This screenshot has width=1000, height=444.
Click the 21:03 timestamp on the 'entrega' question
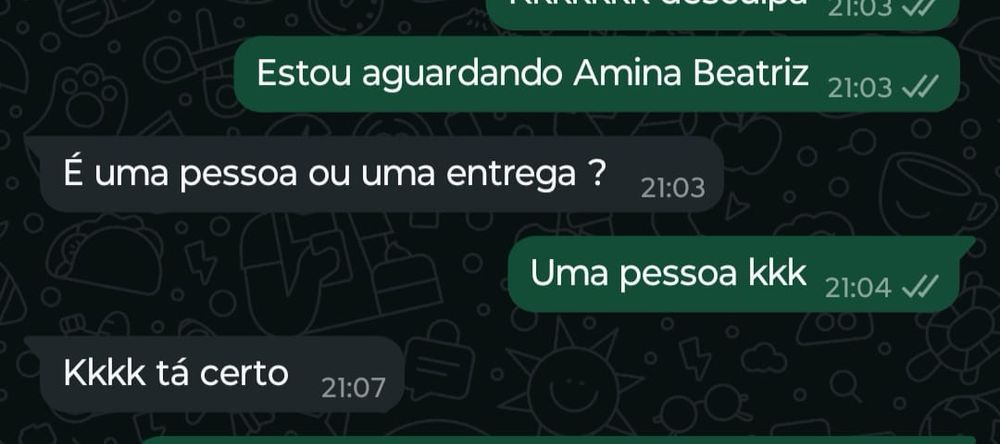673,188
